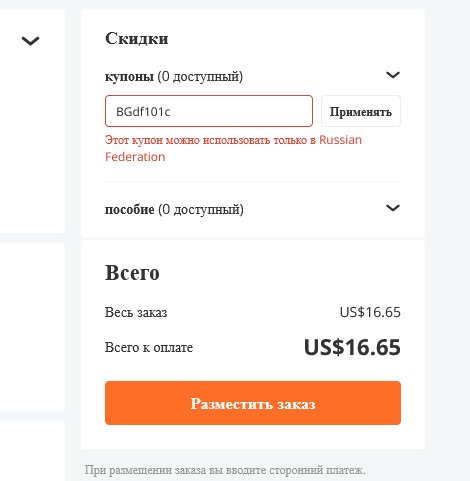This screenshot has width=470, height=481.
Task: Collapse the left panel chevron arrow
Action: click(x=30, y=41)
